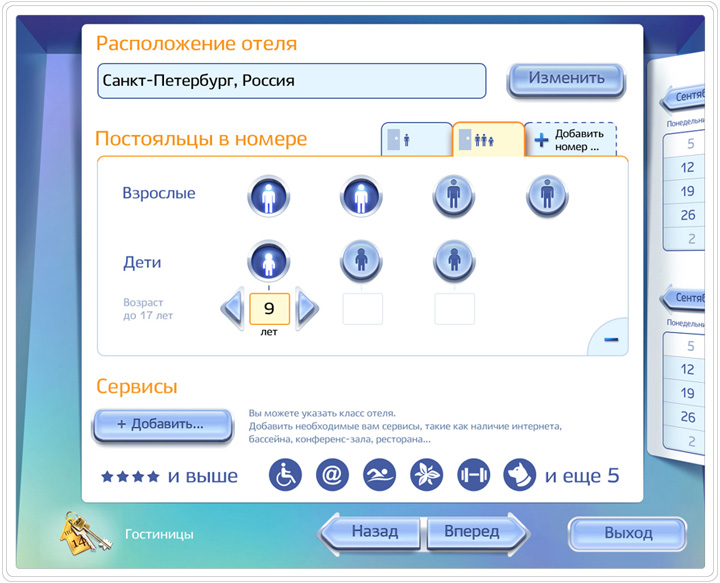Screen dimensions: 720x583
Task: Select the spa flower service icon
Action: 426,476
